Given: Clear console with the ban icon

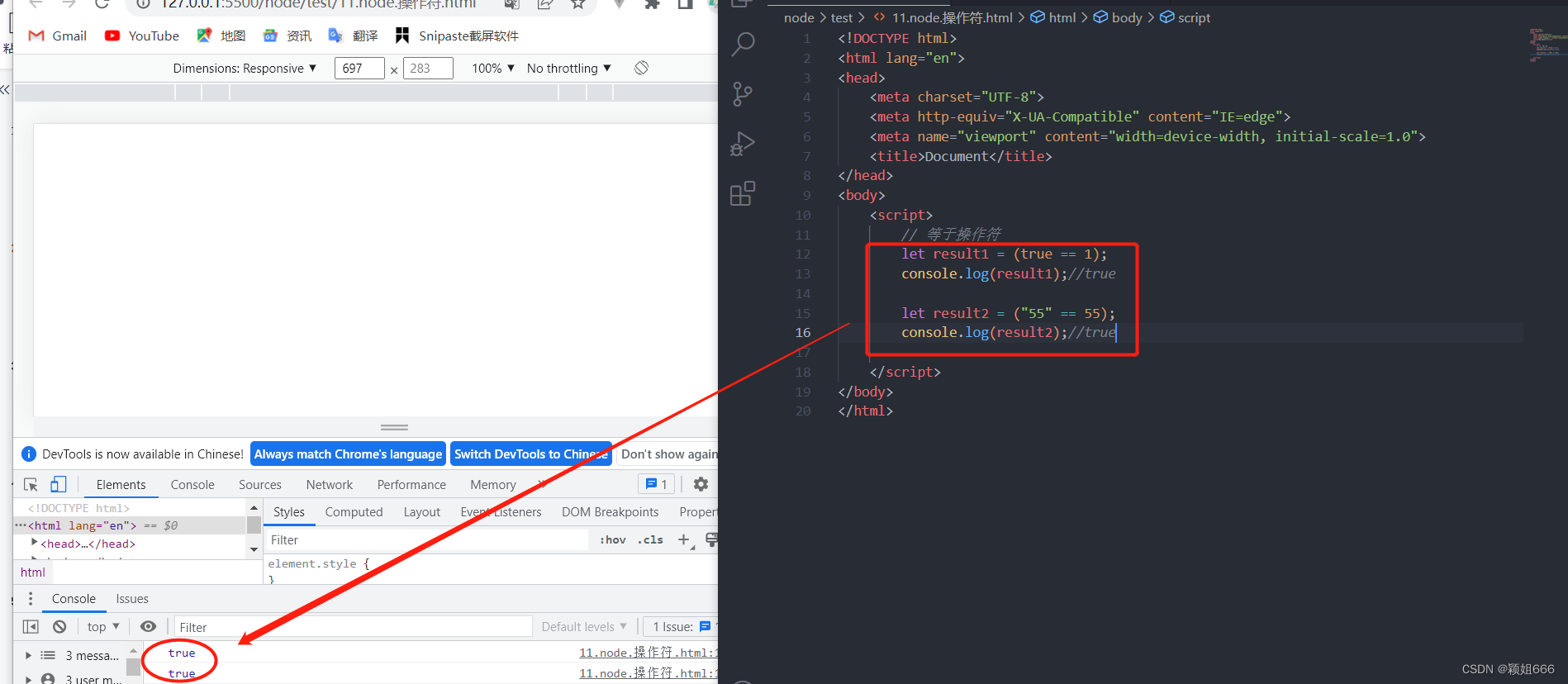Looking at the screenshot, I should pos(59,626).
